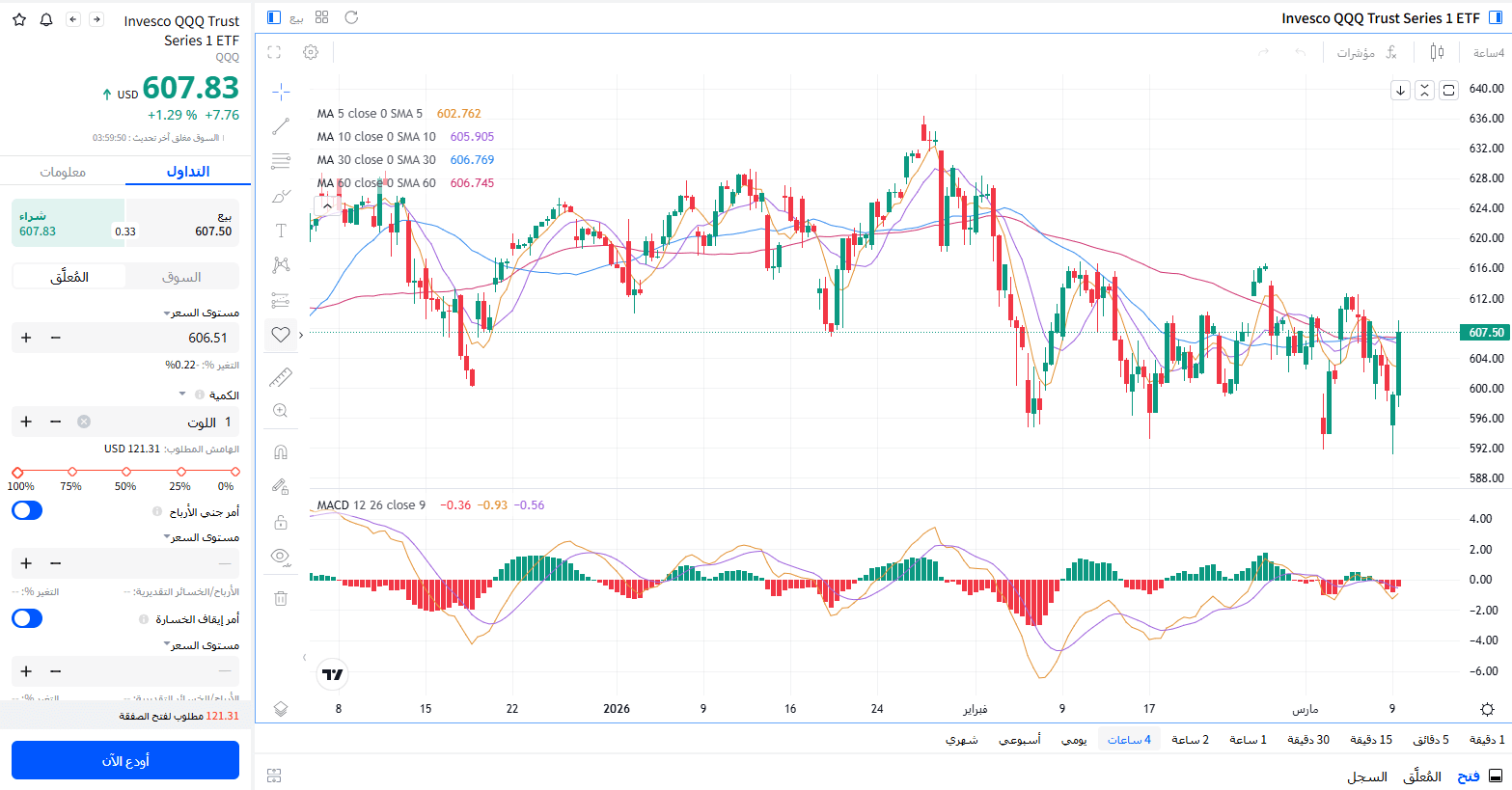Collapse the indicator legend chevron
Viewport: 1512px width, 790px height.
pos(327,205)
